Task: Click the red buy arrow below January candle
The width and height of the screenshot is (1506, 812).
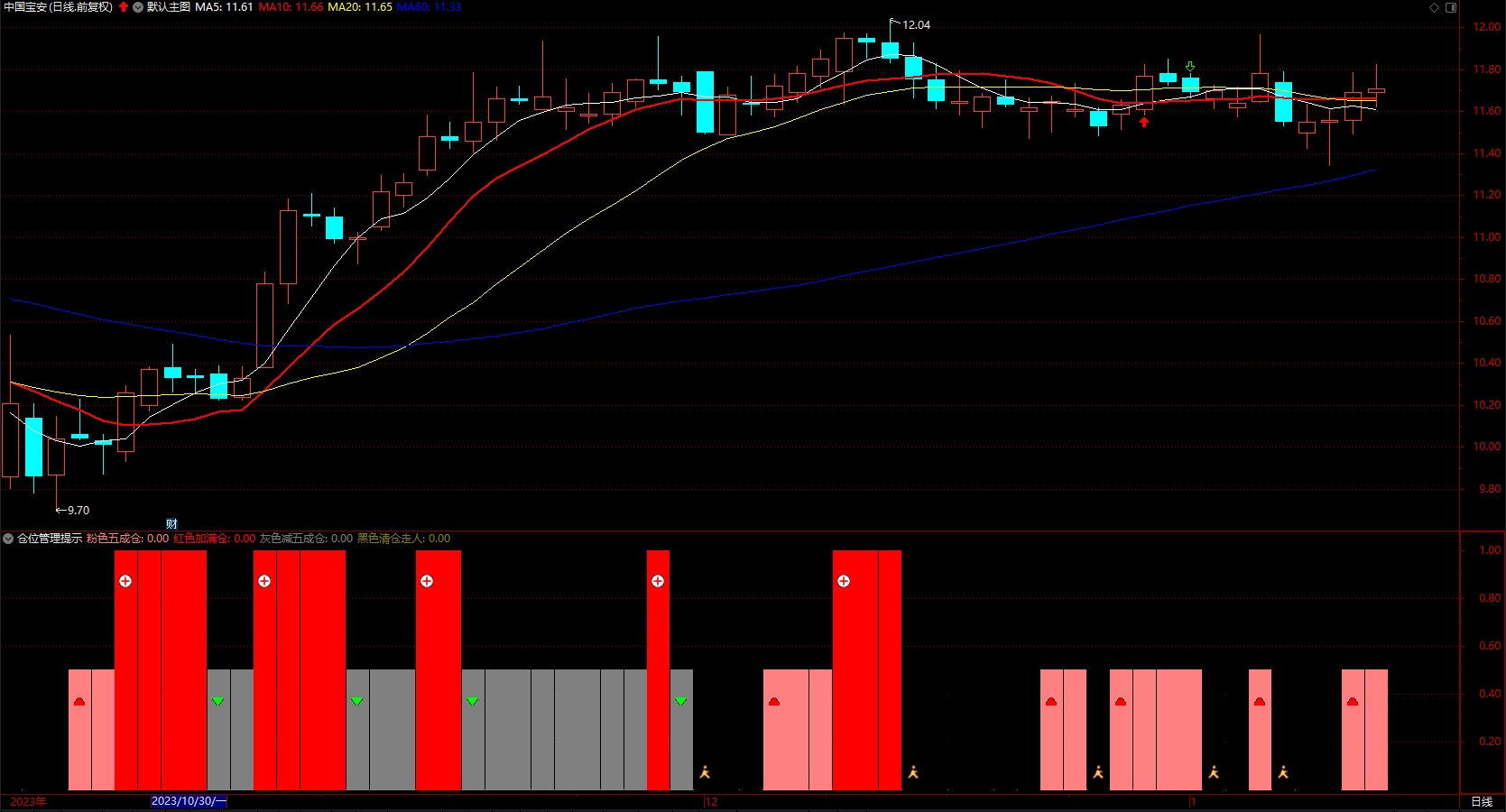Action: point(1144,122)
